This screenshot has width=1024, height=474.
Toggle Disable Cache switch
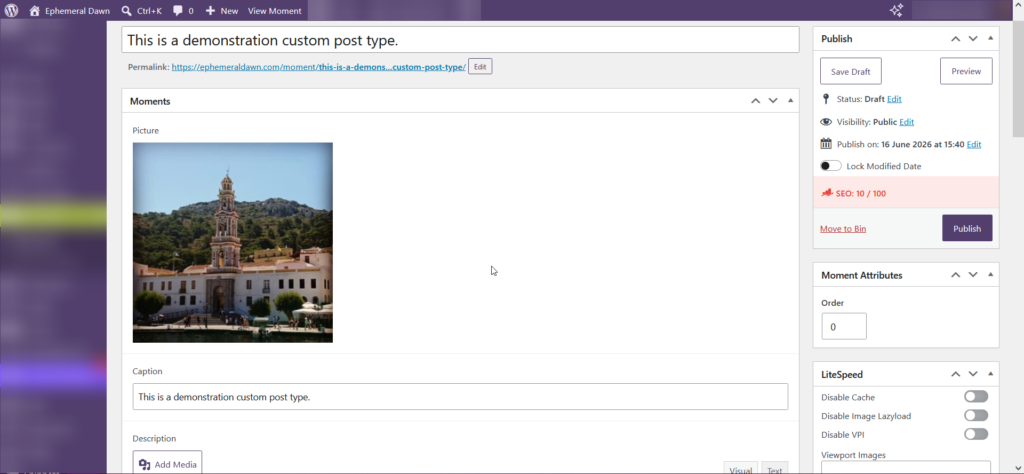point(976,396)
